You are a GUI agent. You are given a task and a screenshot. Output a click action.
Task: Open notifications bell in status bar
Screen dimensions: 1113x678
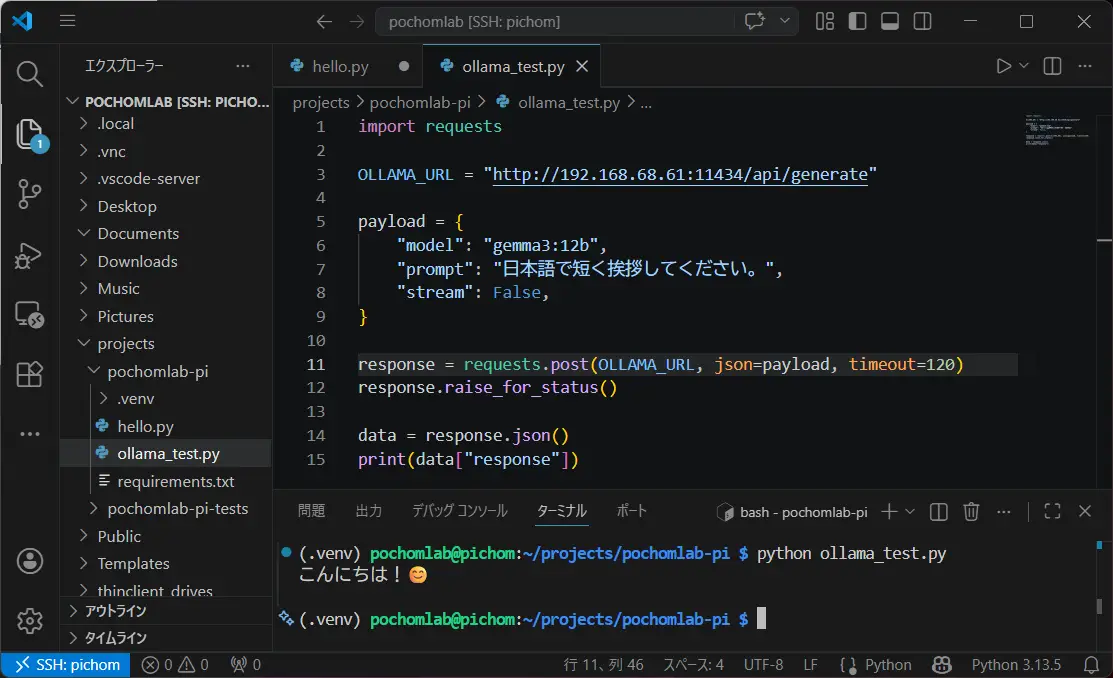pyautogui.click(x=1091, y=665)
